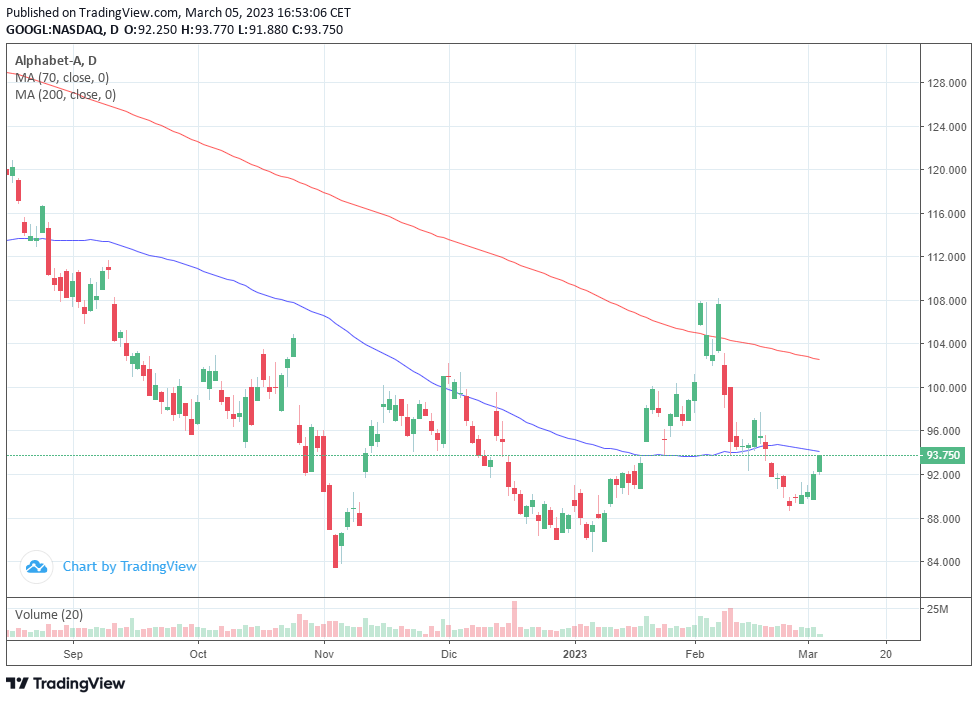
Task: Click the '20' date axis label
Action: pyautogui.click(x=886, y=654)
